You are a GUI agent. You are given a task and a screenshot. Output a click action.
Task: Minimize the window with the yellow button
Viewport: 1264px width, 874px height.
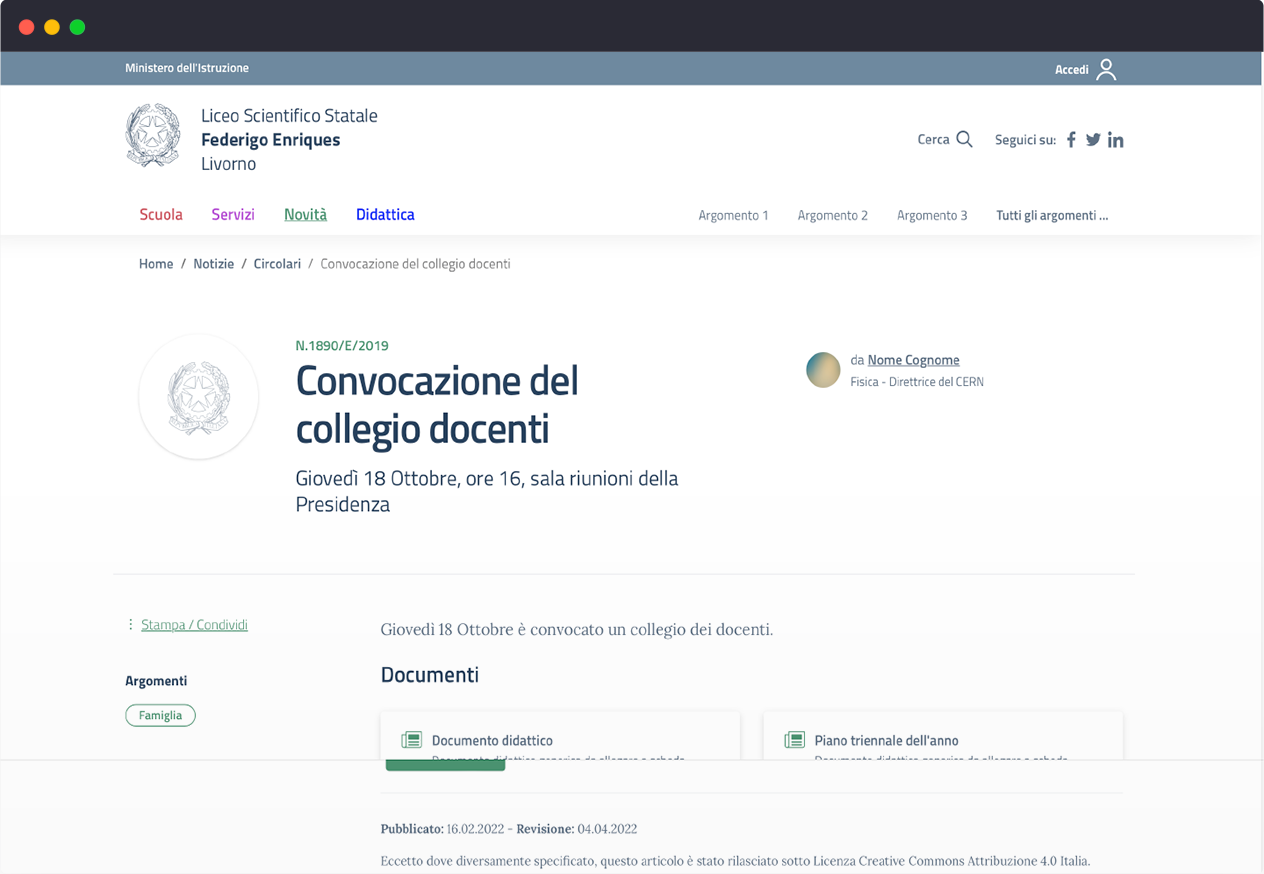pyautogui.click(x=52, y=27)
